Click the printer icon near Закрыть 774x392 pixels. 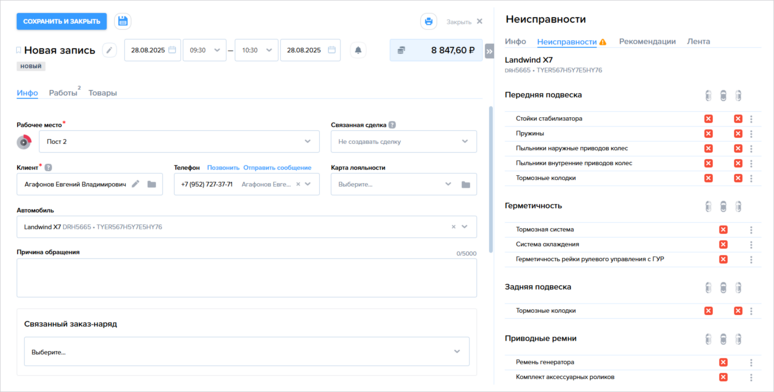point(428,22)
